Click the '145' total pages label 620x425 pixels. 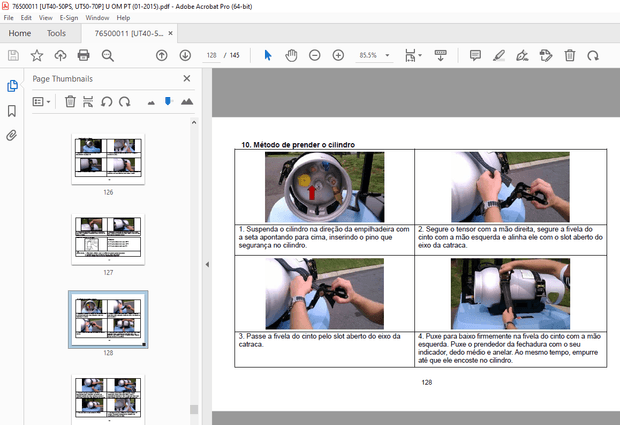[x=235, y=55]
